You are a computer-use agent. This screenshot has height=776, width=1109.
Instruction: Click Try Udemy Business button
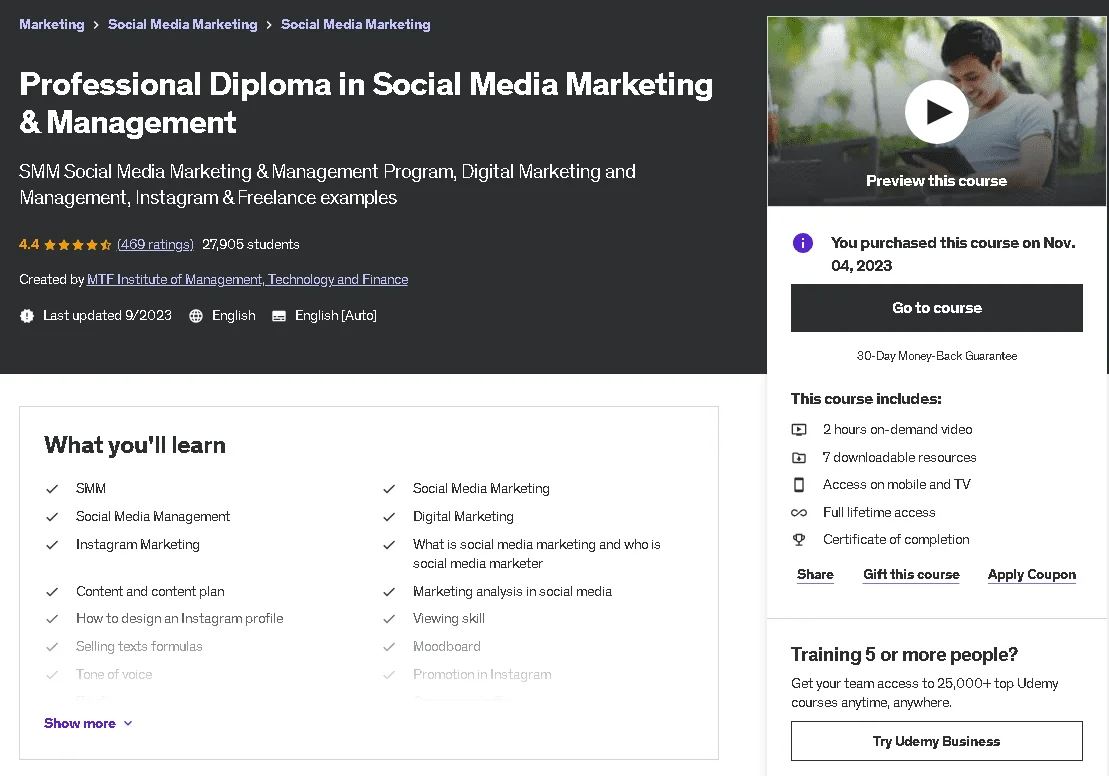click(936, 741)
